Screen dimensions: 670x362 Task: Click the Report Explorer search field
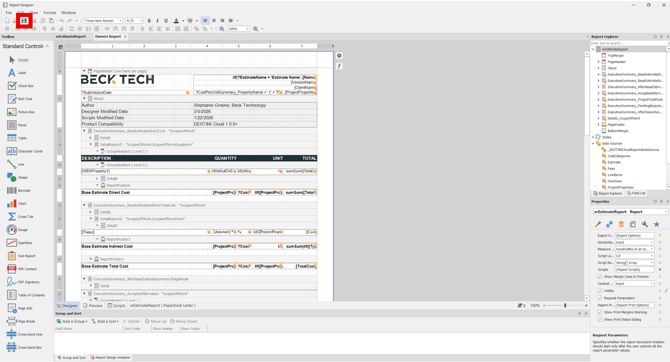pos(628,43)
